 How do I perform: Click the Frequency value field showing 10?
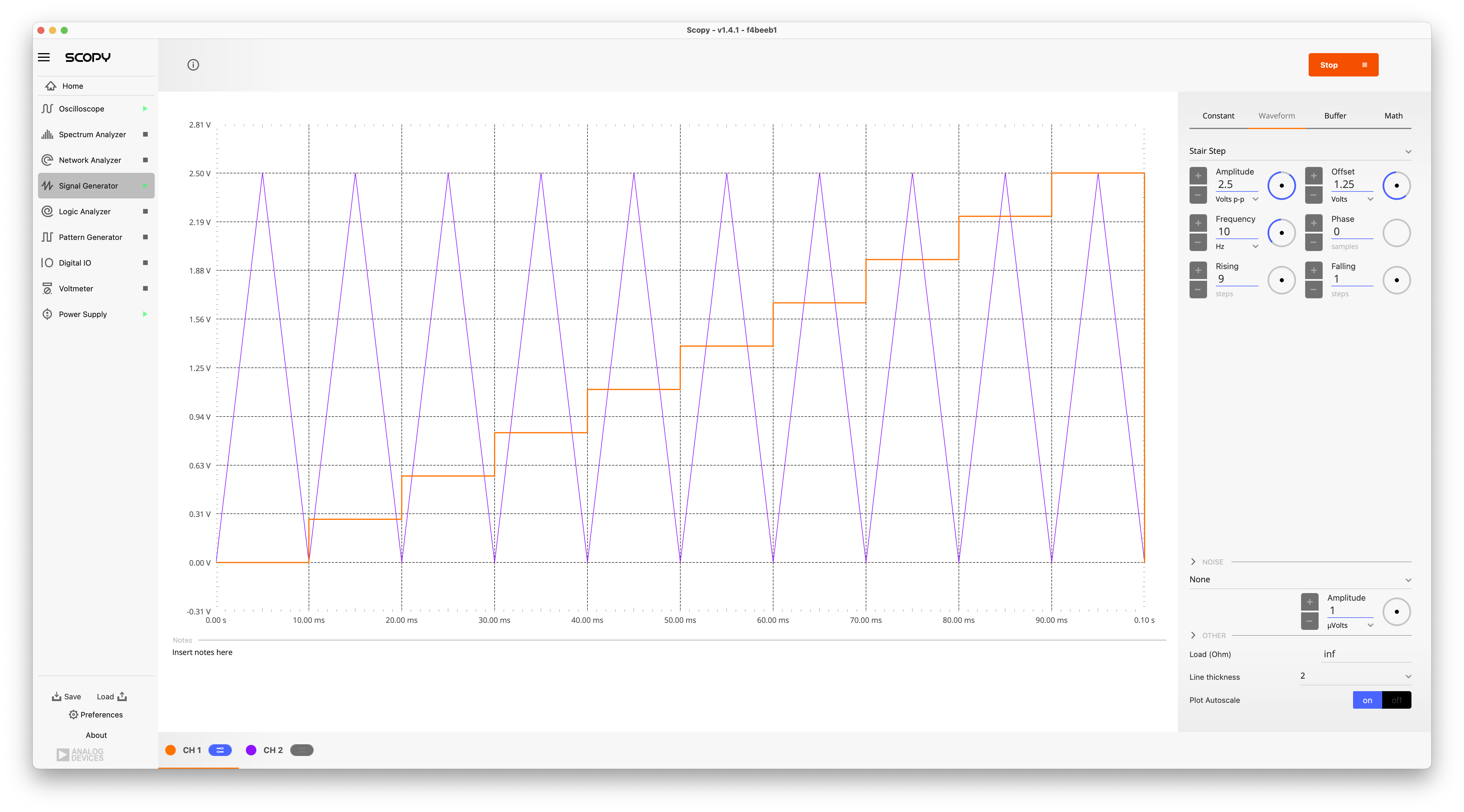coord(1237,232)
